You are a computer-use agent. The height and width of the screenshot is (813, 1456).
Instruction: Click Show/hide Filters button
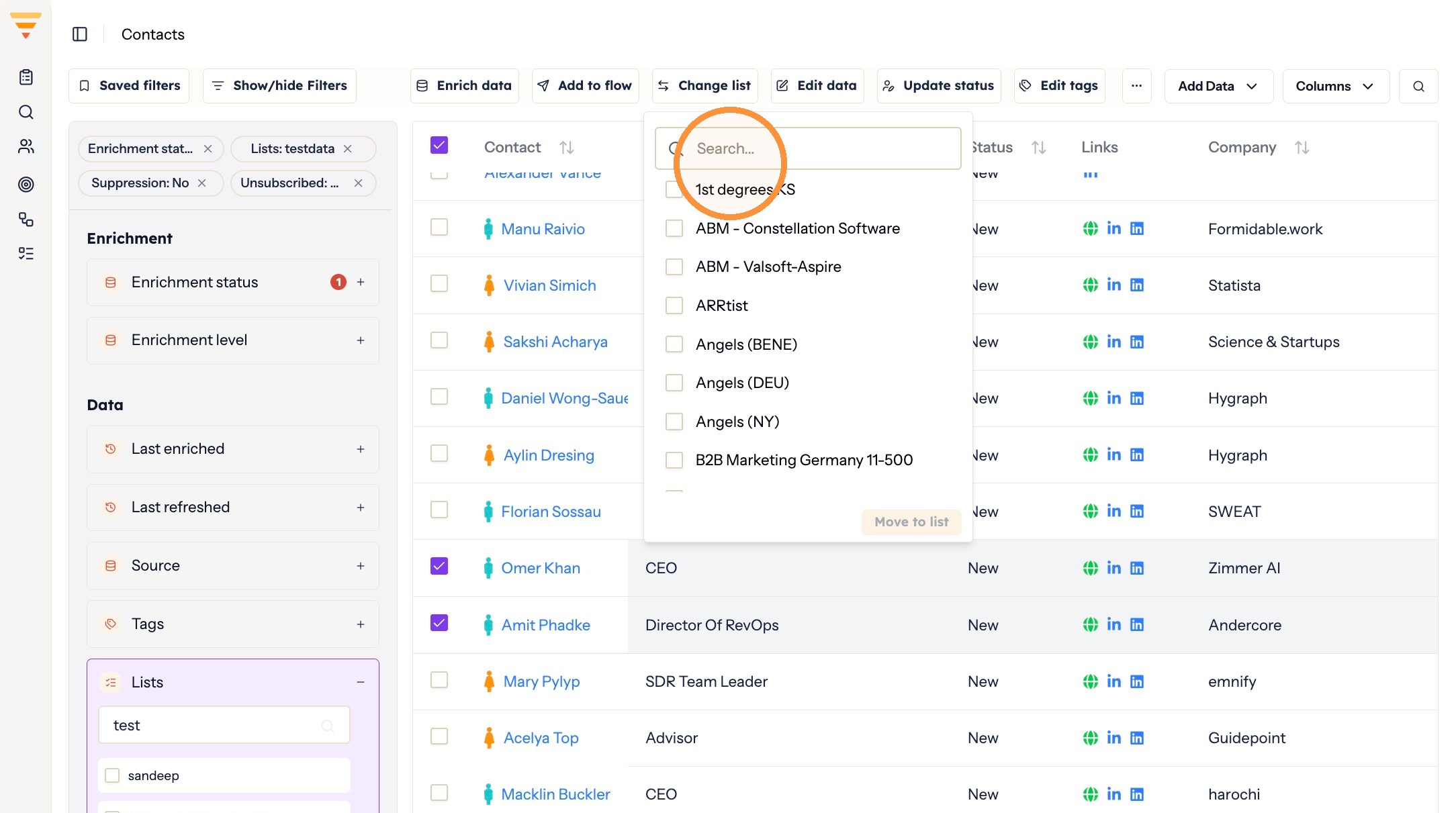[279, 86]
